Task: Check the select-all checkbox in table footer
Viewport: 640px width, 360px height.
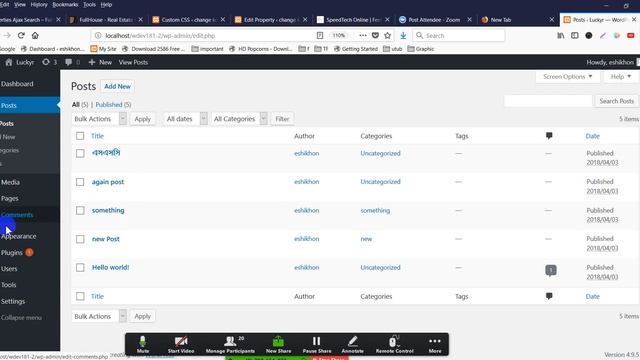Action: pos(80,296)
